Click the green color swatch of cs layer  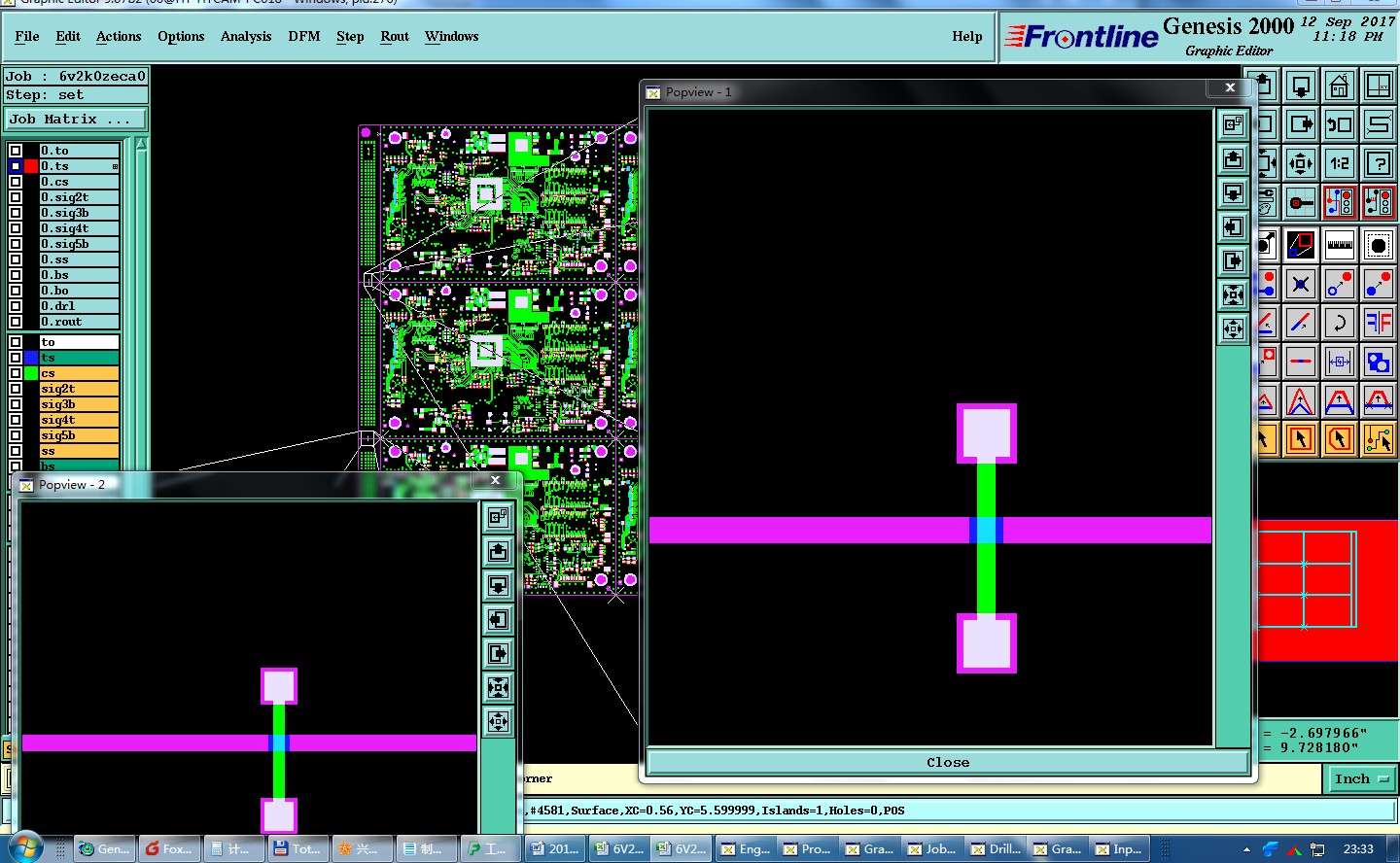pos(31,373)
